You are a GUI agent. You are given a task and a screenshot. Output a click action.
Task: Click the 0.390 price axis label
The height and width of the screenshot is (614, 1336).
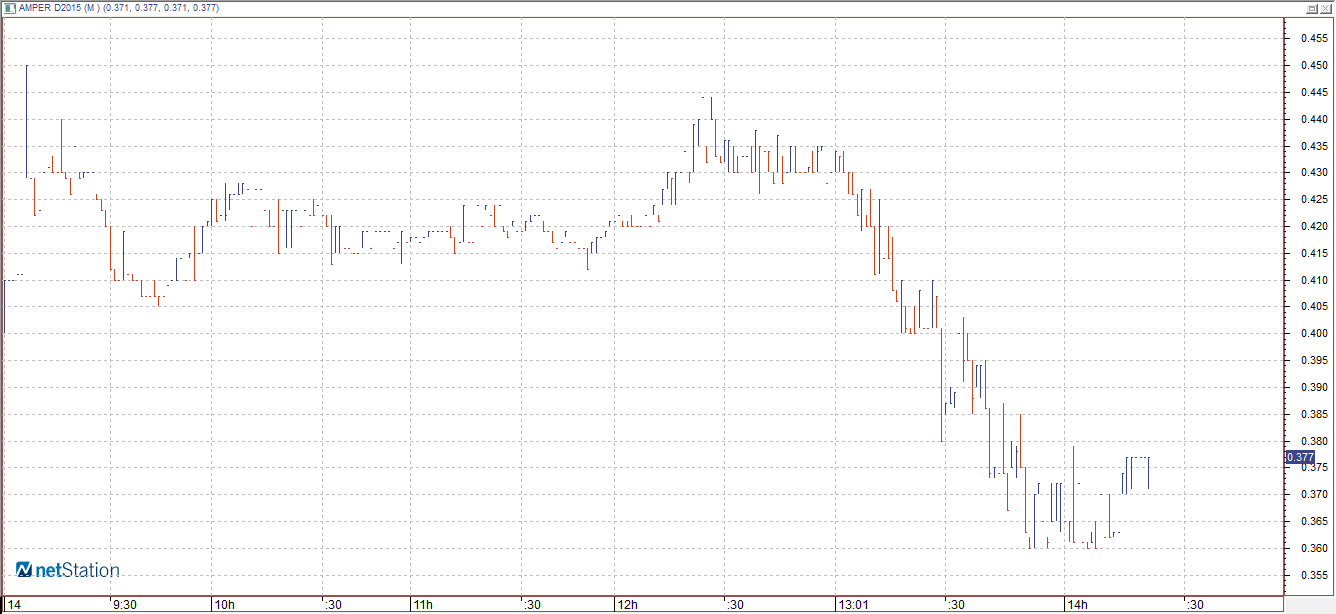tap(1313, 387)
